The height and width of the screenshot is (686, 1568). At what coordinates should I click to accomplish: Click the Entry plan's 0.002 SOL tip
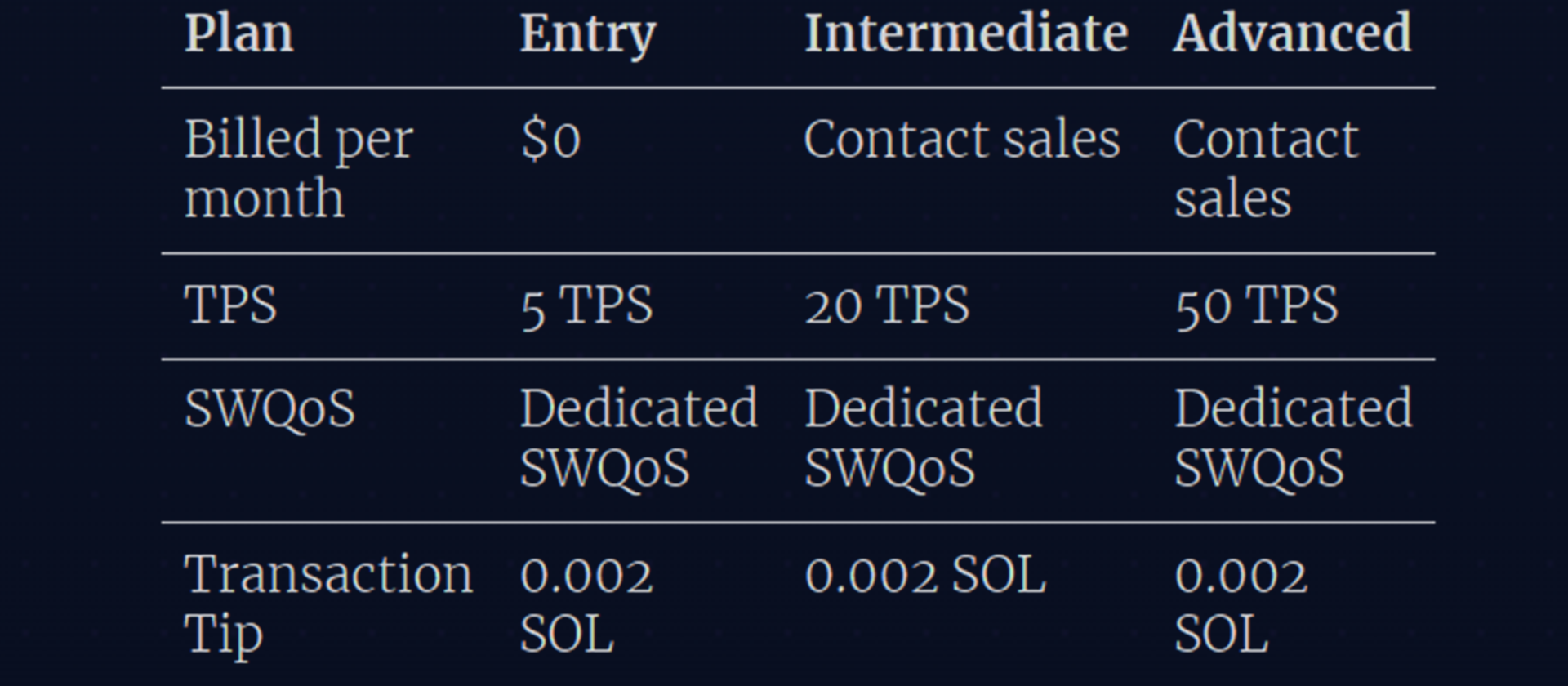click(x=586, y=604)
